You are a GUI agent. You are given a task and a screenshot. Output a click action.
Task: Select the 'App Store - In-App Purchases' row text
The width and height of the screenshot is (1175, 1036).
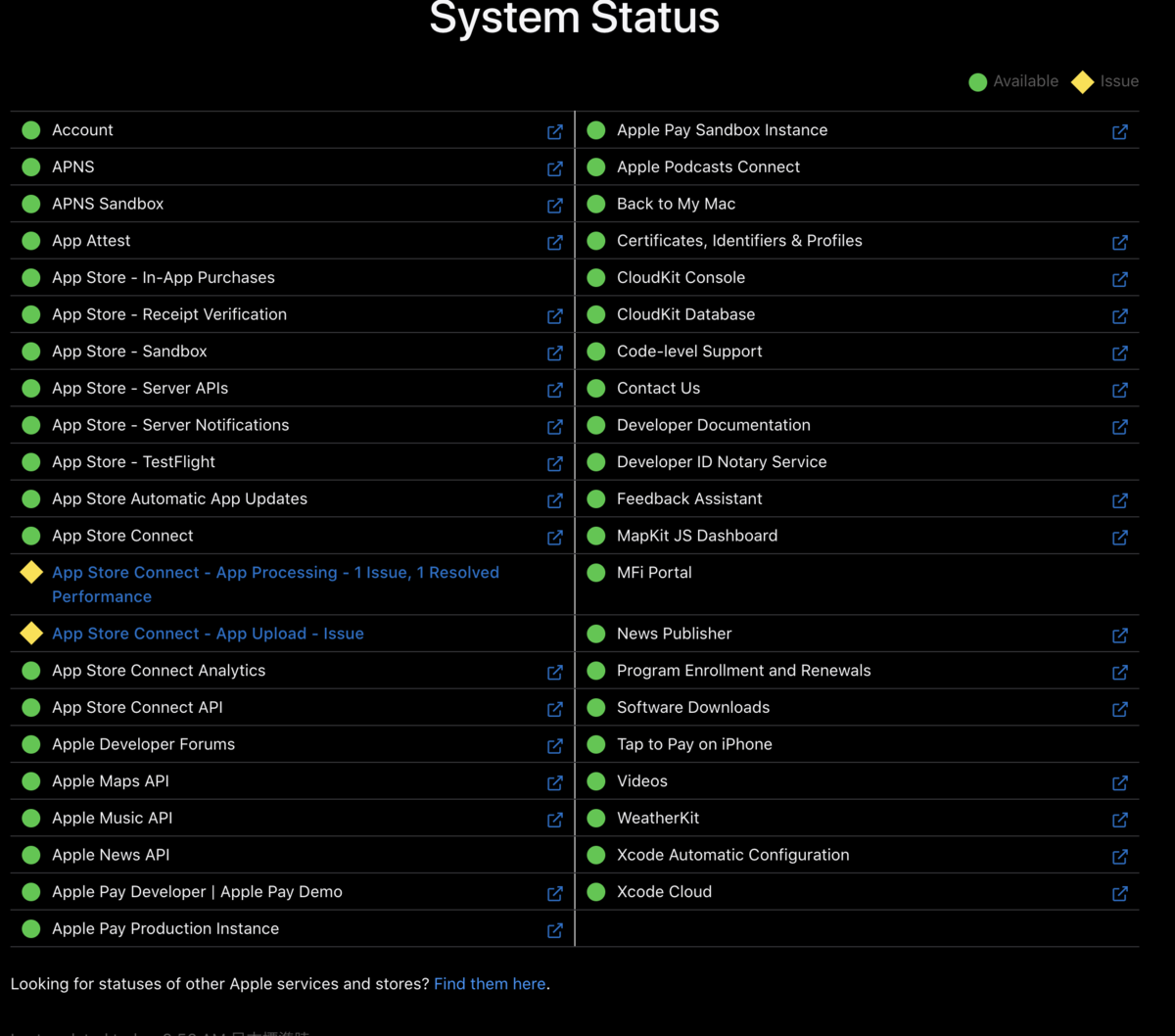click(164, 277)
